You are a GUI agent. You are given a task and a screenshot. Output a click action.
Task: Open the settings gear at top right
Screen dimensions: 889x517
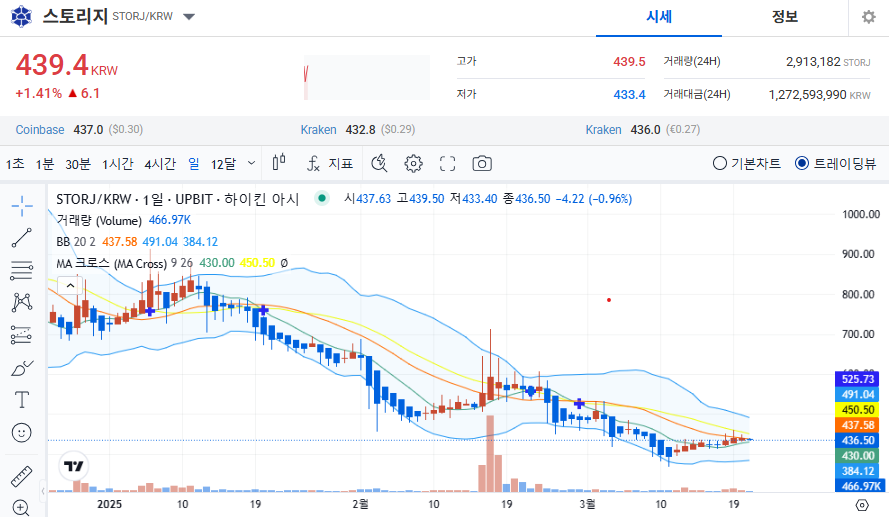(x=869, y=17)
